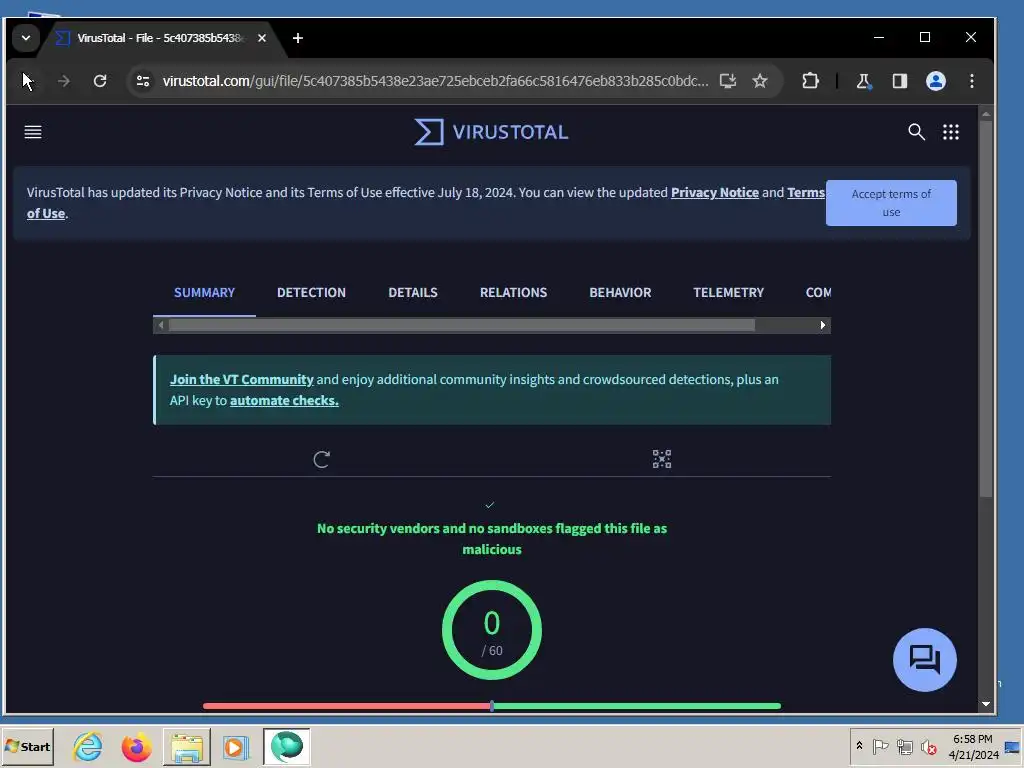Viewport: 1024px width, 768px height.
Task: Click the tab bar scroll left arrow
Action: point(161,325)
